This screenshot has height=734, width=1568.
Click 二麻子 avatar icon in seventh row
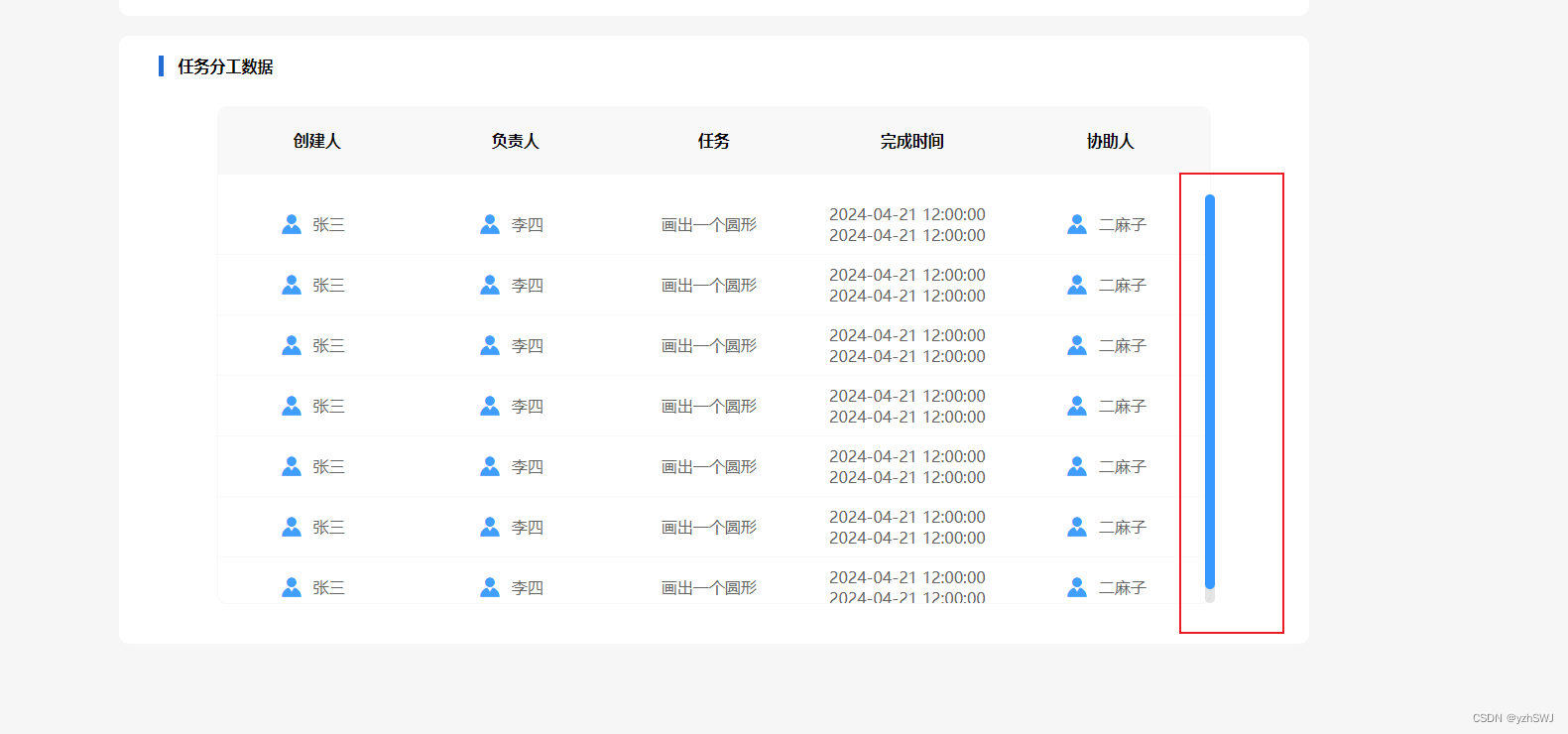1077,587
